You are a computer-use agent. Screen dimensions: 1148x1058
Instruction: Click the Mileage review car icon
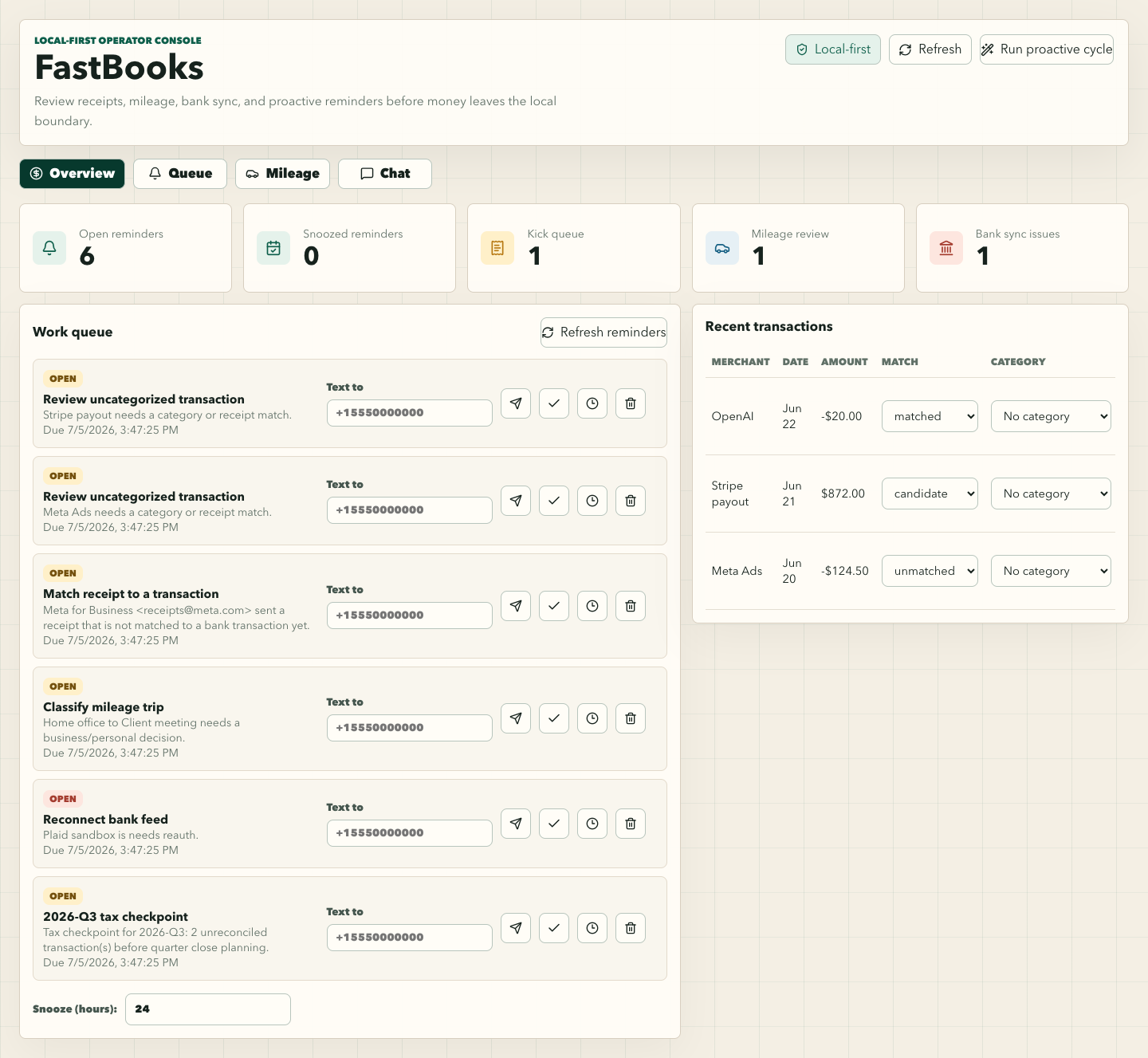coord(722,248)
